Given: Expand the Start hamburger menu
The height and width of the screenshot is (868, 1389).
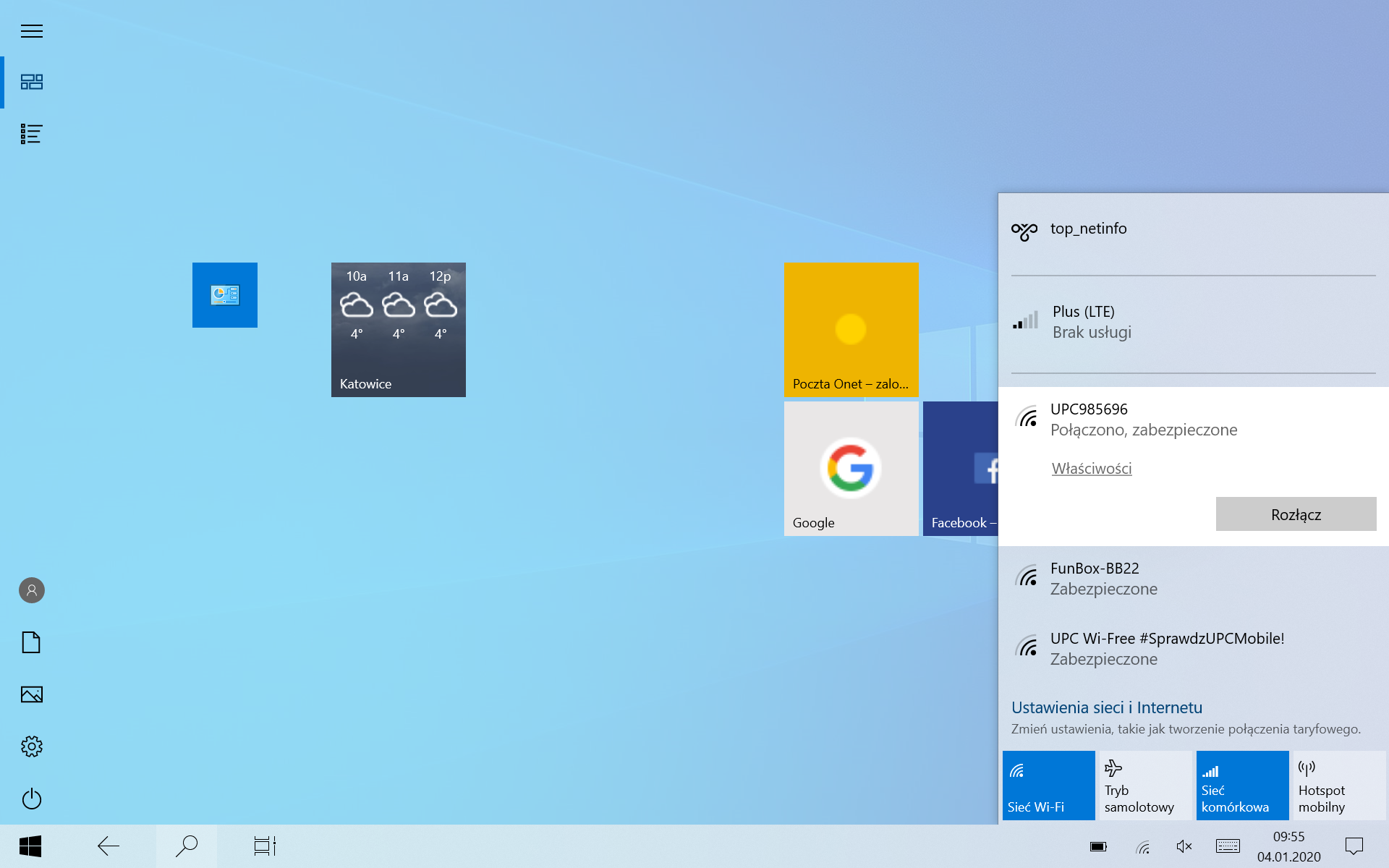Looking at the screenshot, I should pos(32,31).
